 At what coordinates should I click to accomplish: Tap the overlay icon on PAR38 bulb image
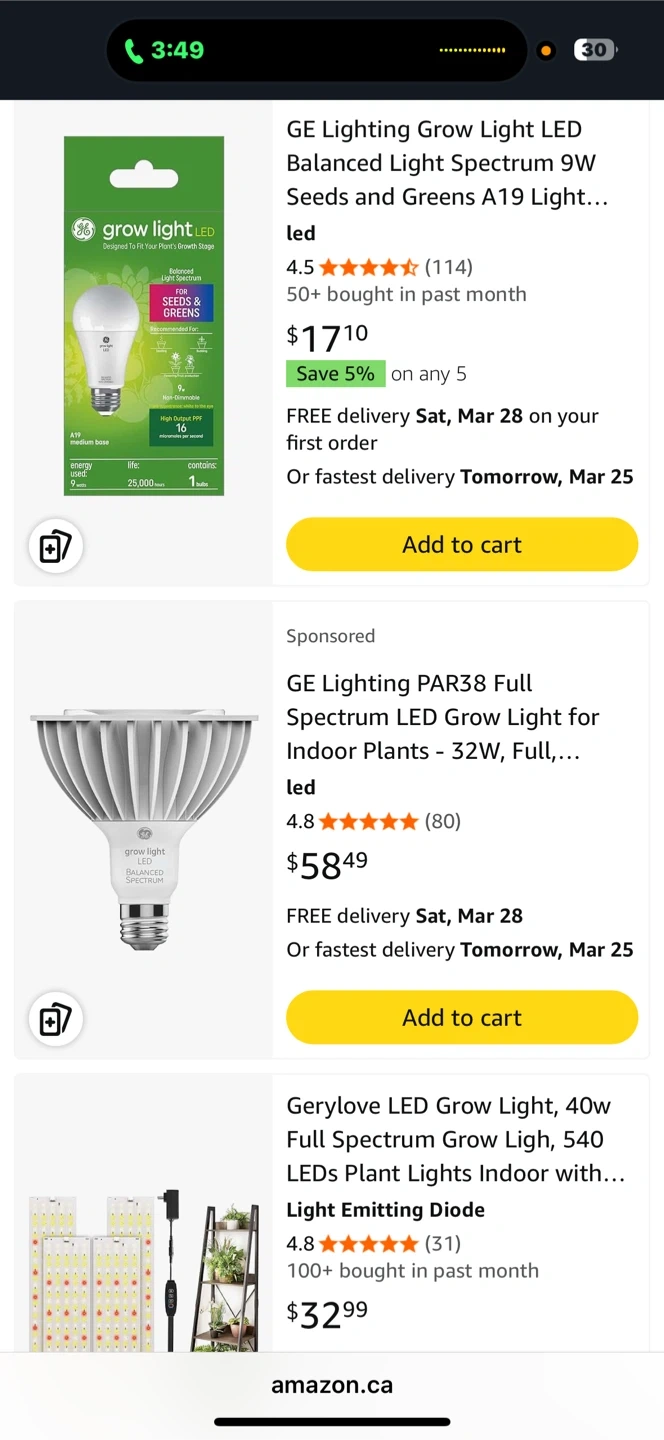pos(55,1019)
